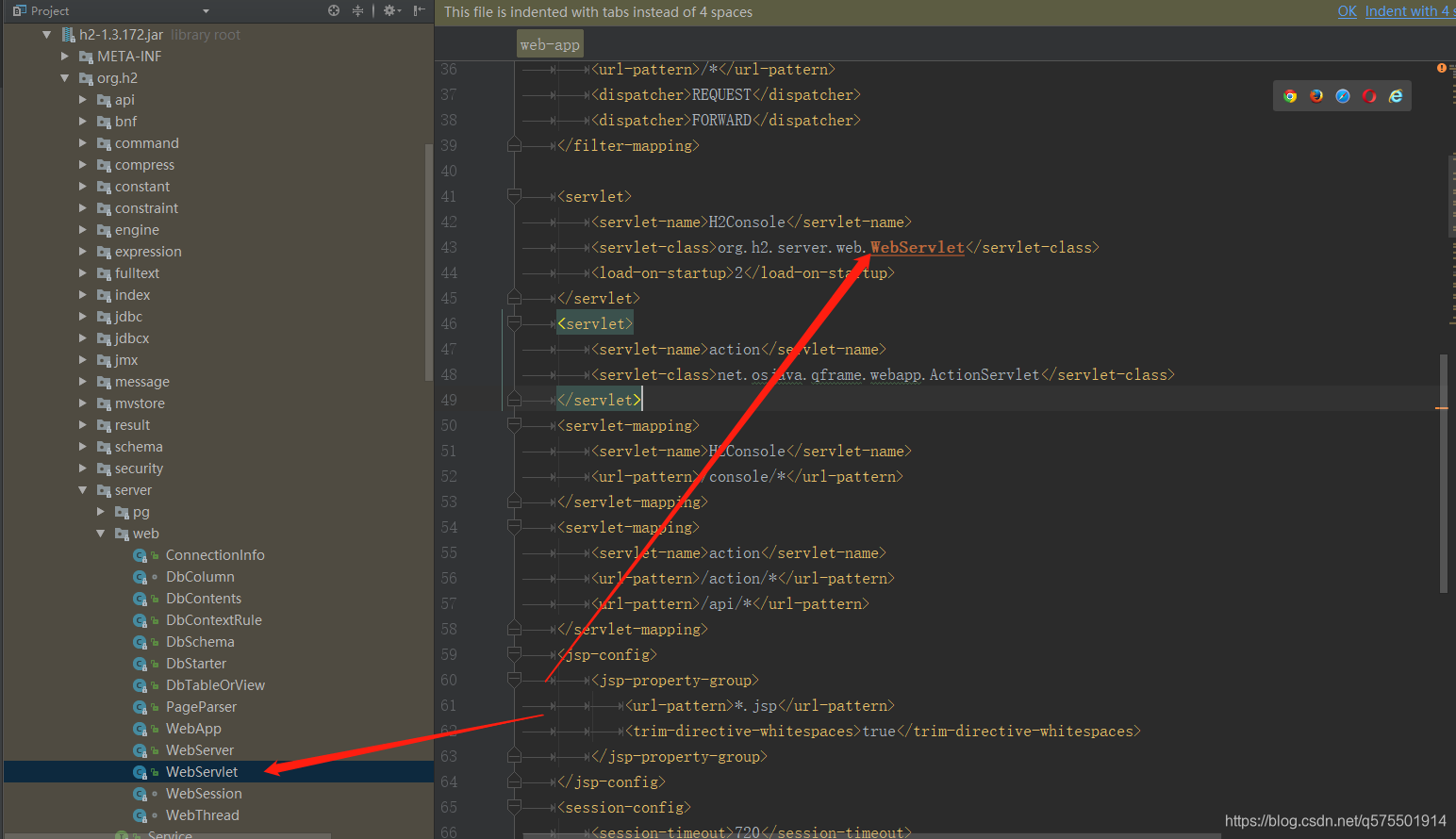The width and height of the screenshot is (1456, 839).
Task: Select WebSession class in tree
Action: [x=204, y=794]
